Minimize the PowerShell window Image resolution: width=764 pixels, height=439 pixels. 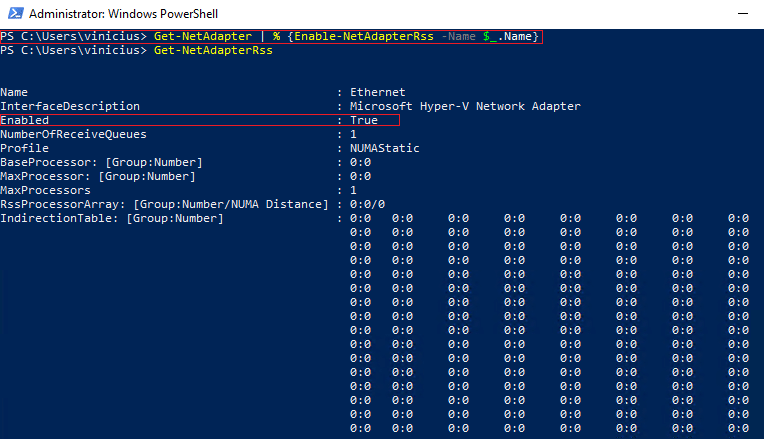[x=743, y=14]
